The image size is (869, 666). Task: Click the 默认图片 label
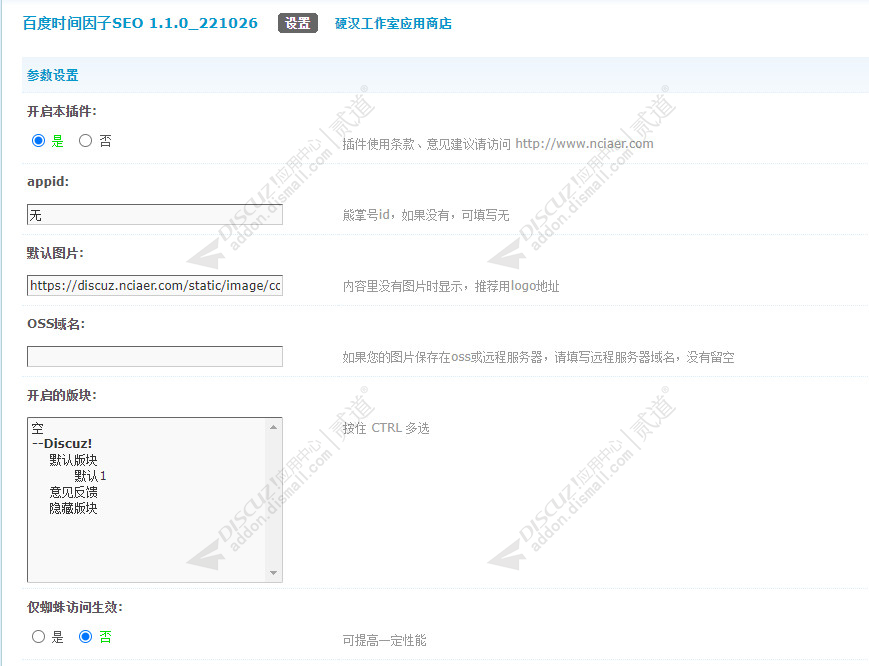pos(55,253)
